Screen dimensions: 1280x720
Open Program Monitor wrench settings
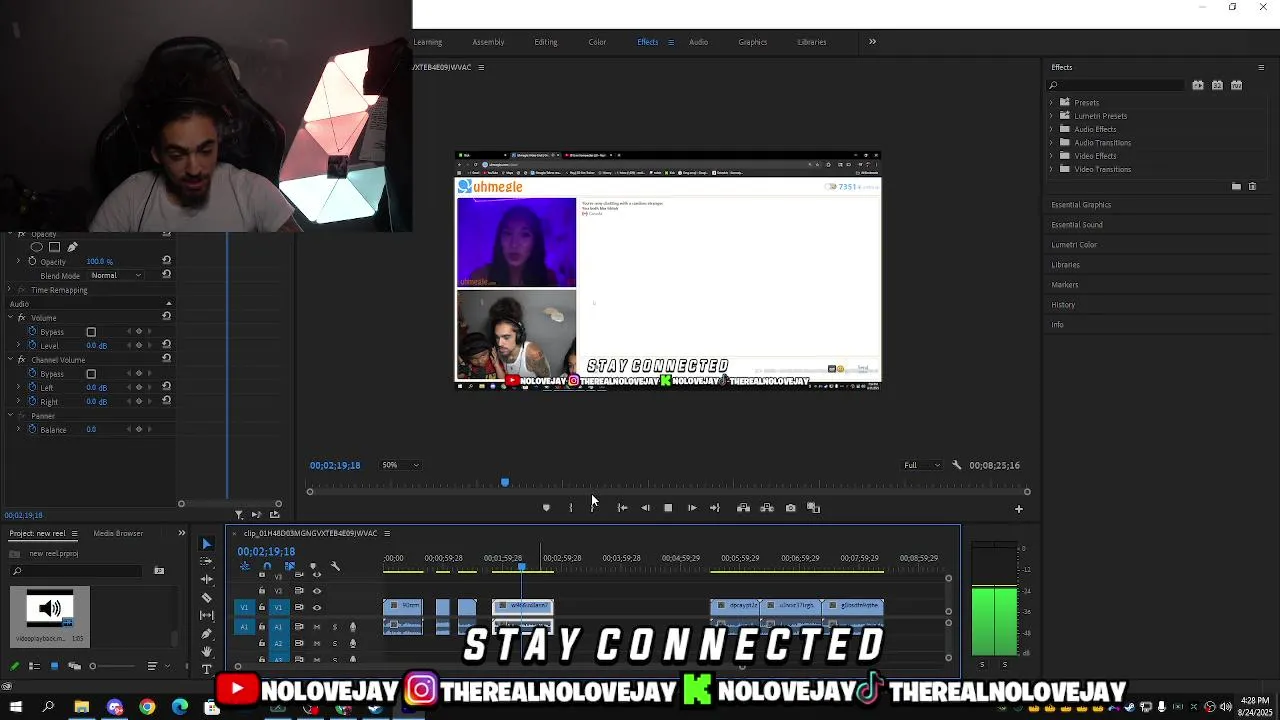pyautogui.click(x=956, y=465)
